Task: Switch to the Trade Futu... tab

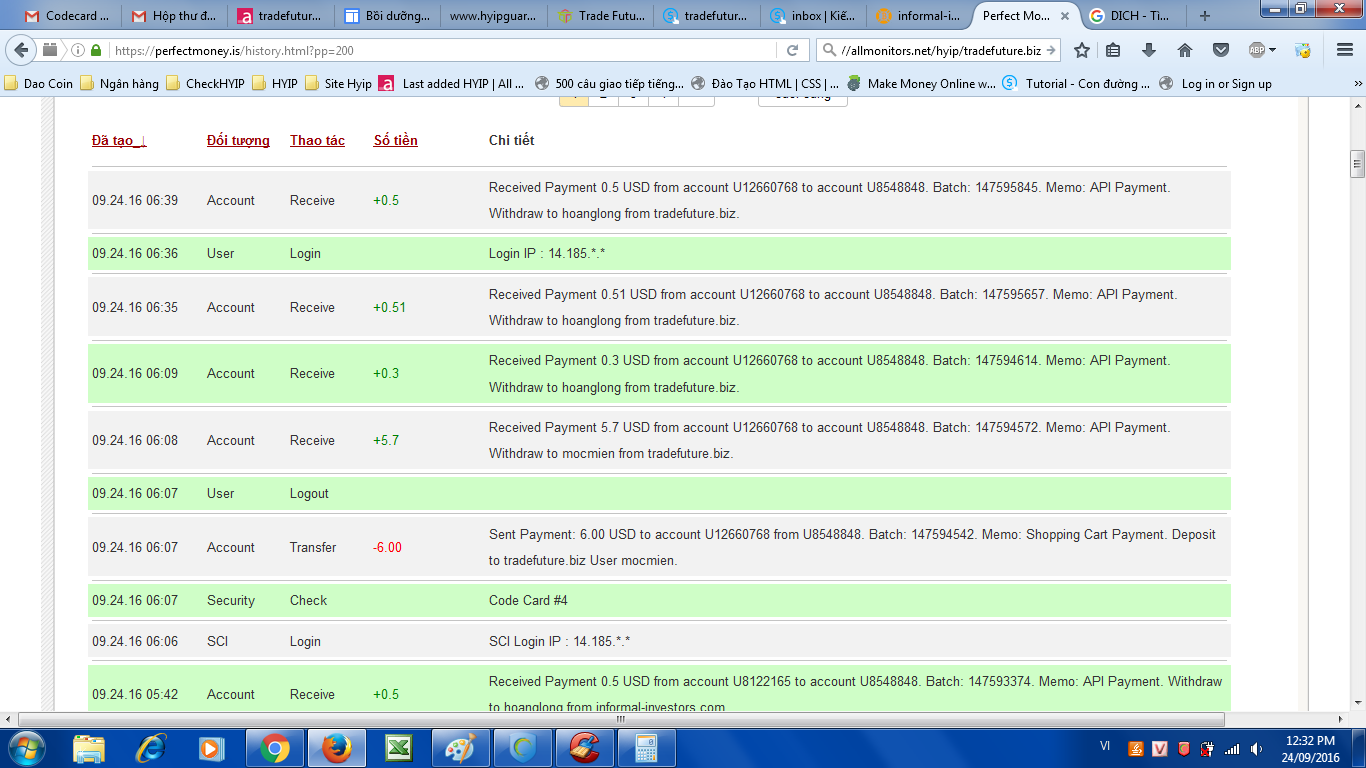Action: click(602, 16)
